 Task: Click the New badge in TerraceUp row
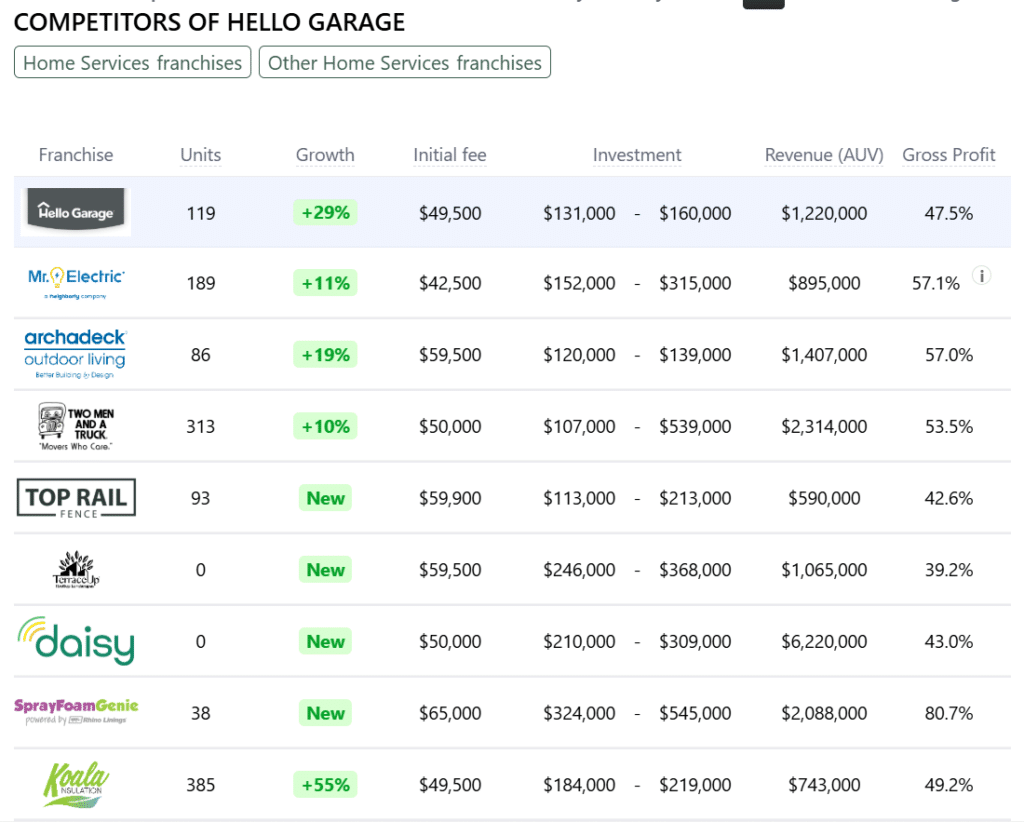click(x=325, y=569)
